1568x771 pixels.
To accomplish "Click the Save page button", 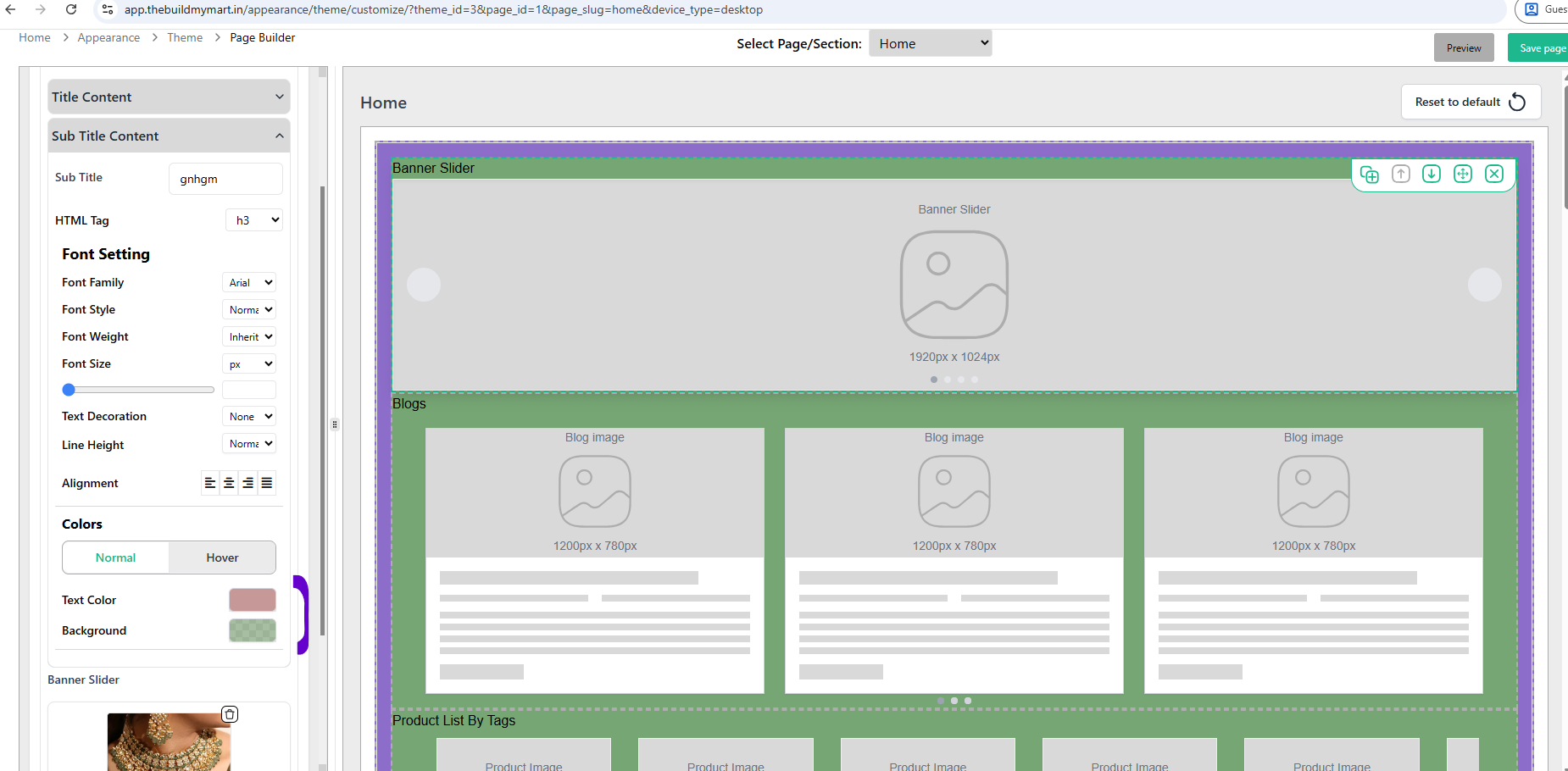I will tap(1539, 47).
